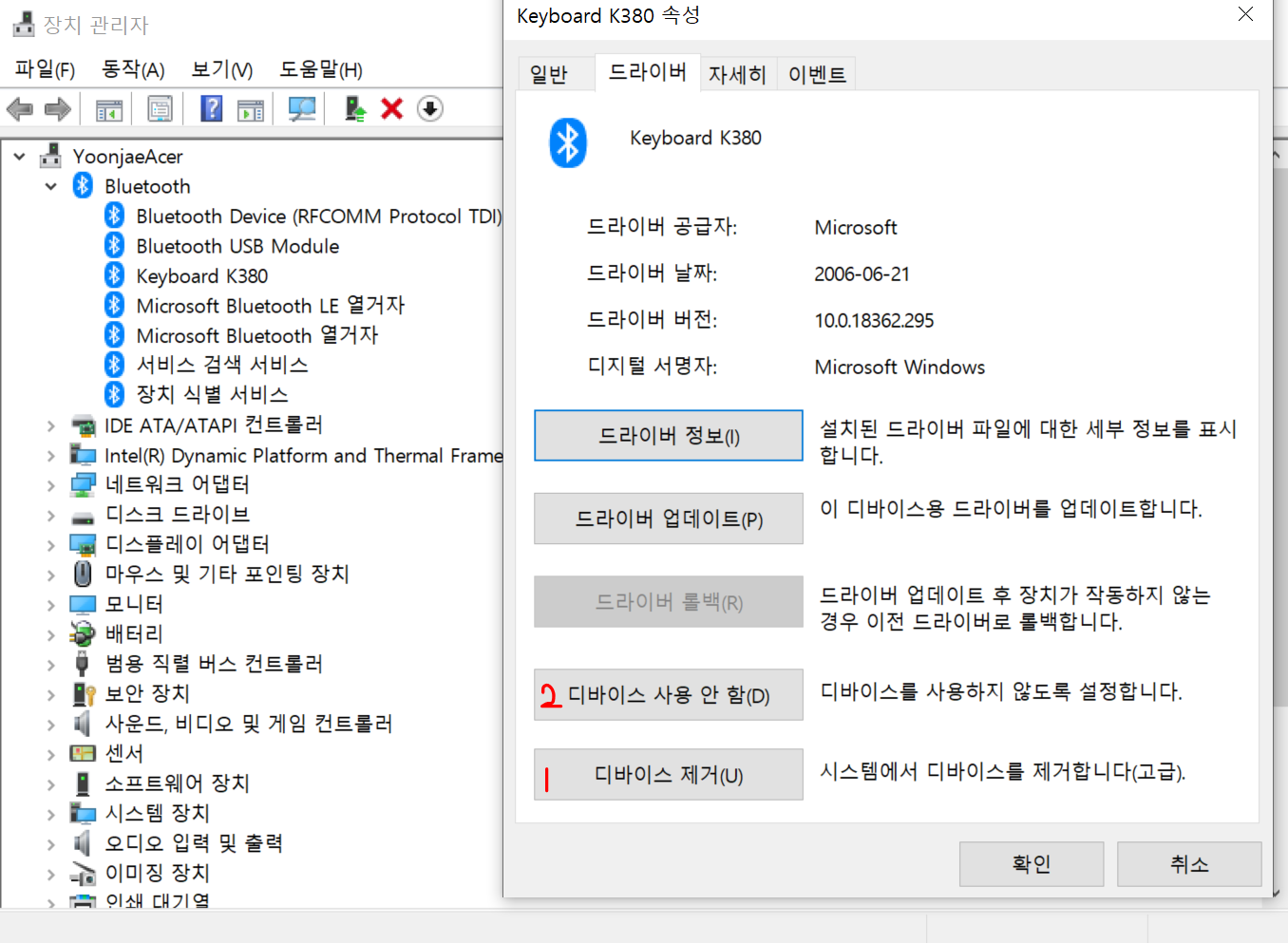1288x943 pixels.
Task: Switch to the 자세히 tab
Action: click(737, 74)
